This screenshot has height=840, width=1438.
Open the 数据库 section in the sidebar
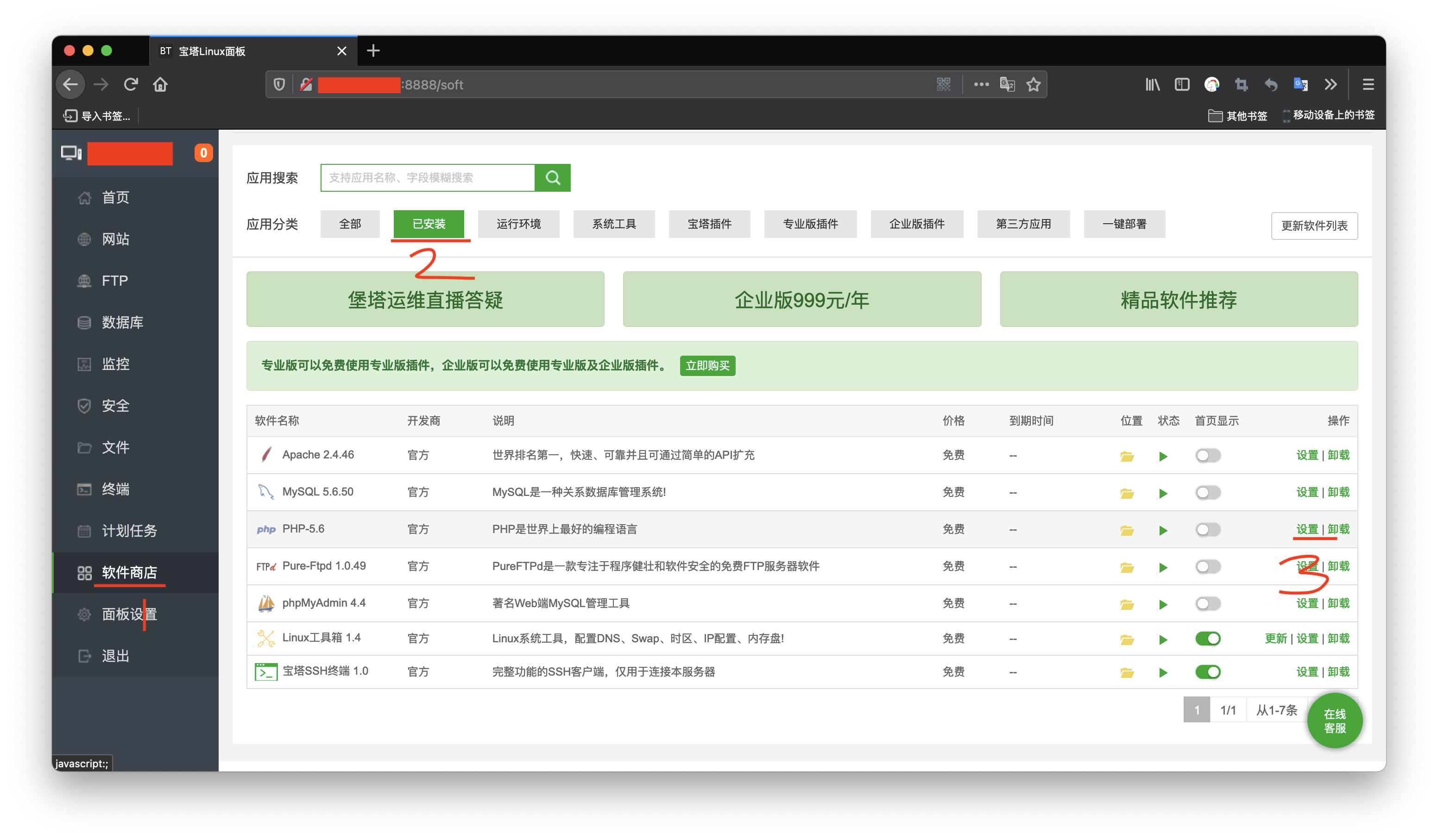point(121,322)
